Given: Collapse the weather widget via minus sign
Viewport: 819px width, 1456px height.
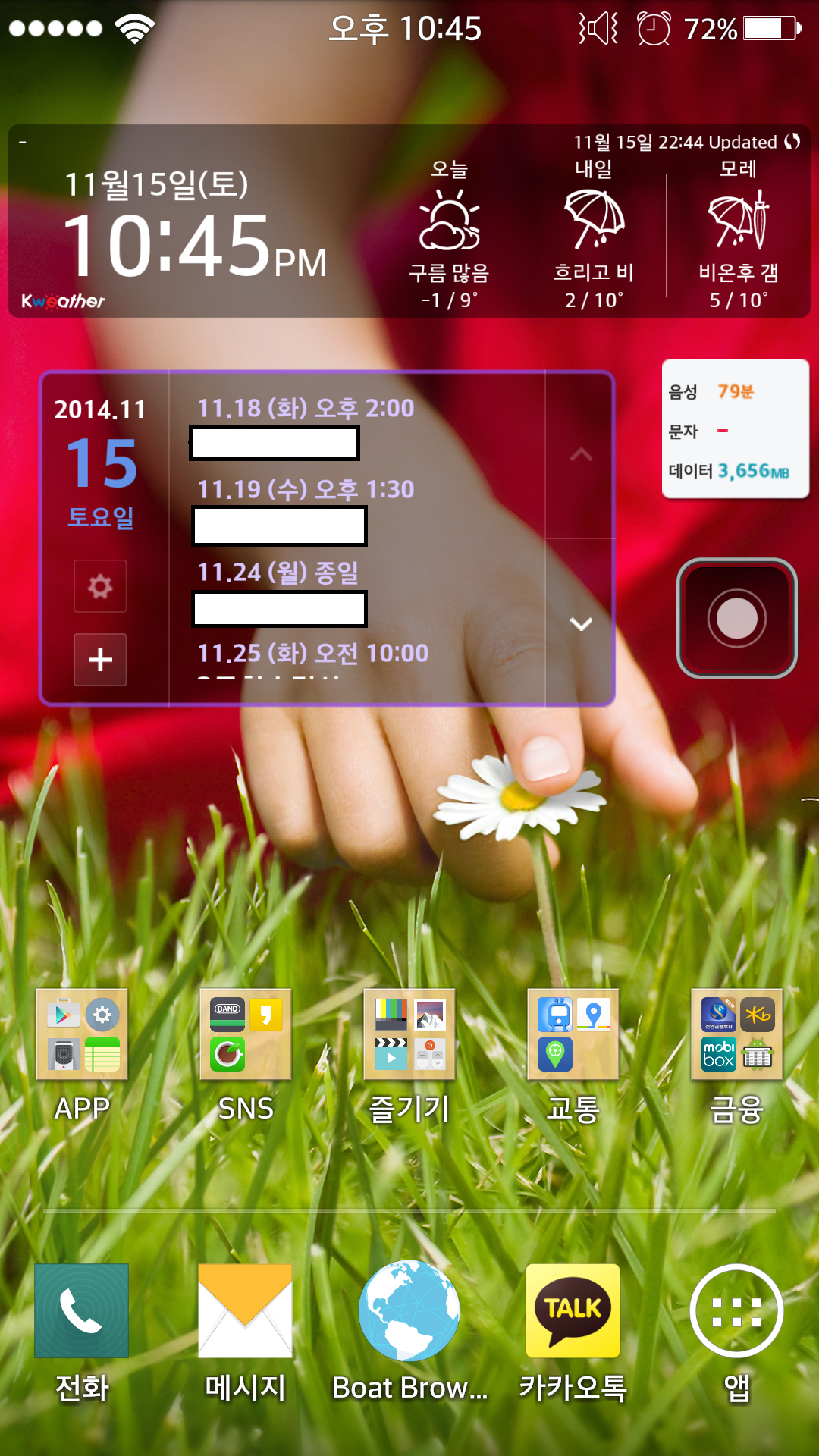Looking at the screenshot, I should click(x=23, y=142).
